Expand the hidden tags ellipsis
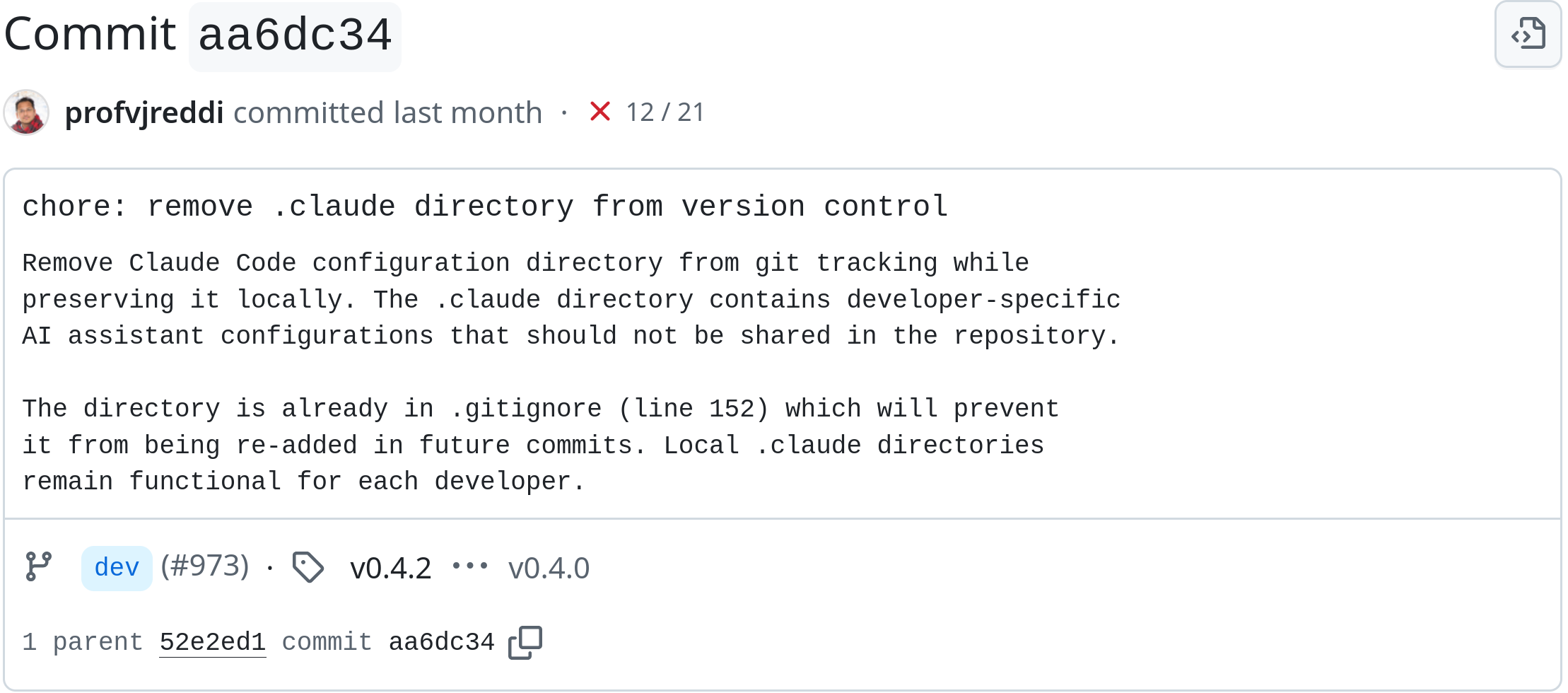Image resolution: width=1568 pixels, height=693 pixels. (470, 566)
